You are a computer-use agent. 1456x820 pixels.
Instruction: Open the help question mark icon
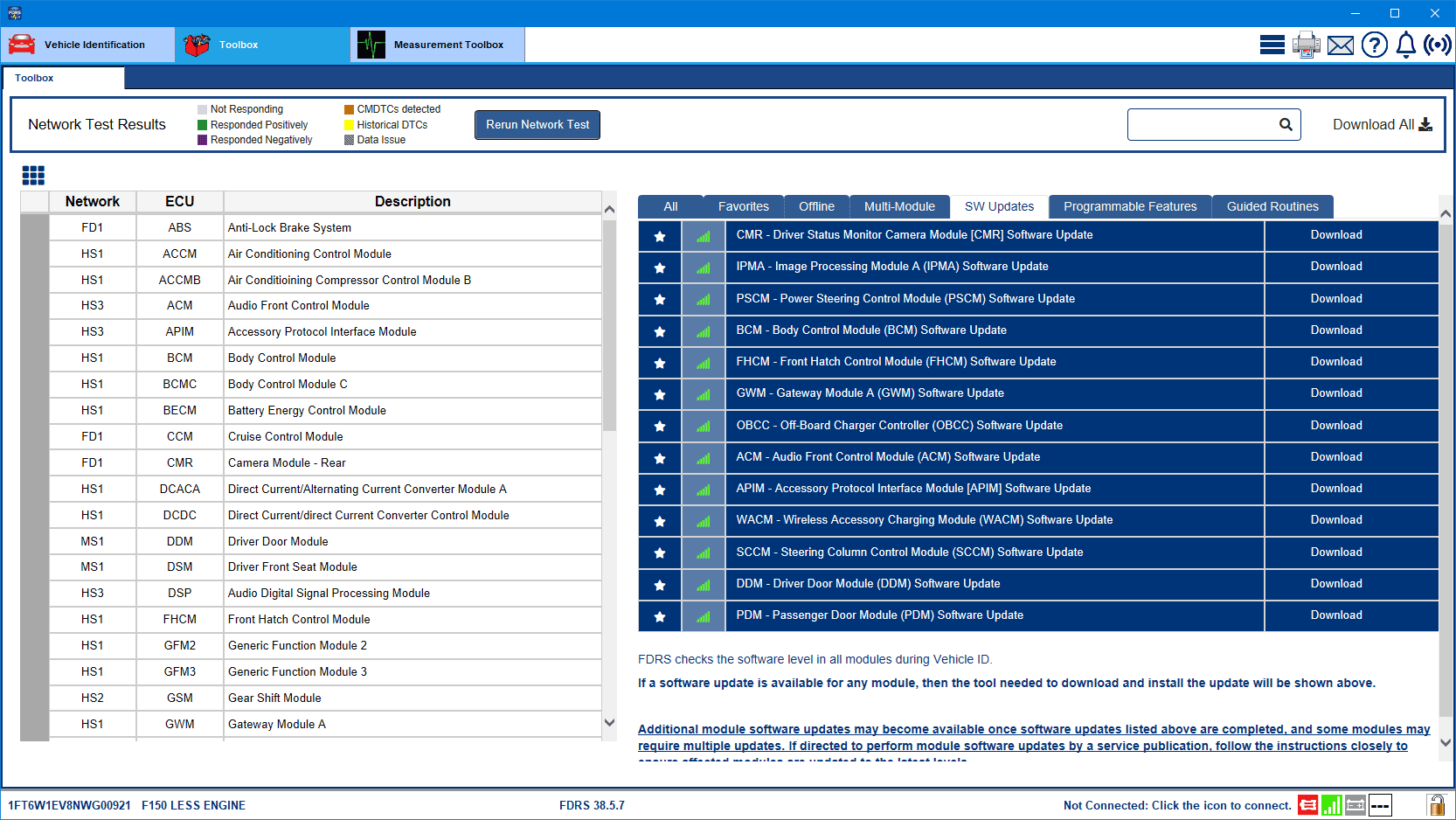click(x=1374, y=44)
